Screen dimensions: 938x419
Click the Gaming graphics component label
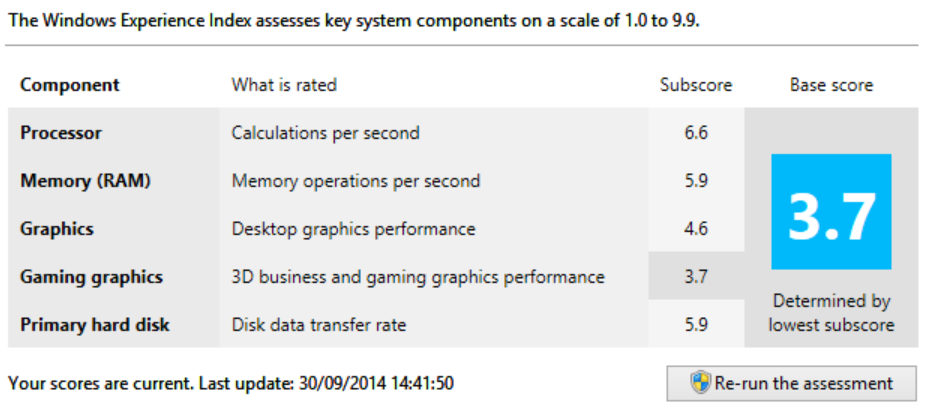point(91,277)
